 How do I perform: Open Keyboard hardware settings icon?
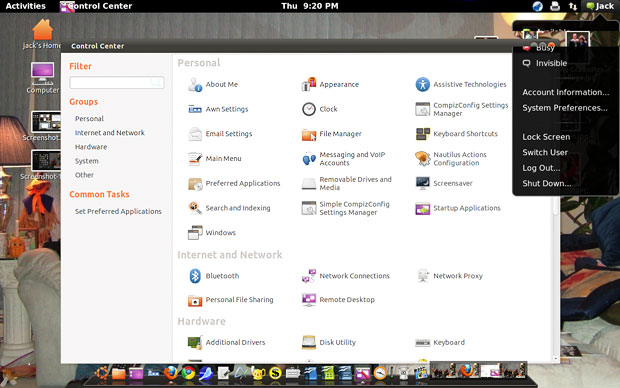click(x=423, y=343)
